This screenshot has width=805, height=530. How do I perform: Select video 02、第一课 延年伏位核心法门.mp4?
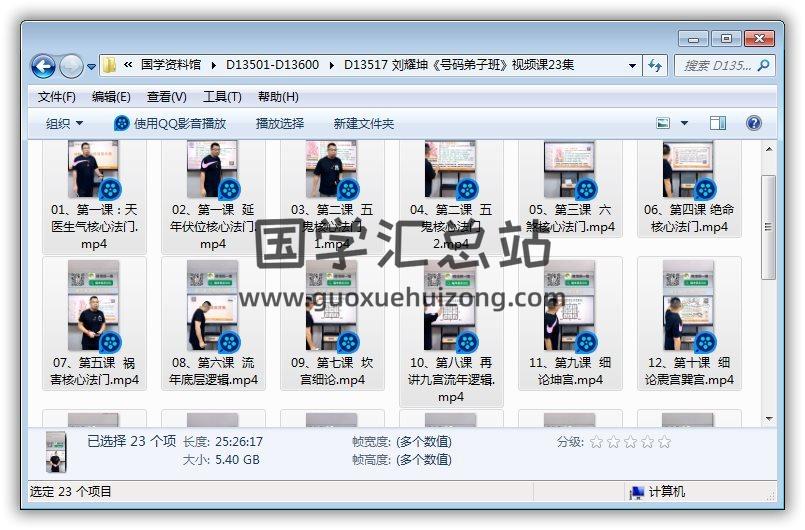point(213,197)
